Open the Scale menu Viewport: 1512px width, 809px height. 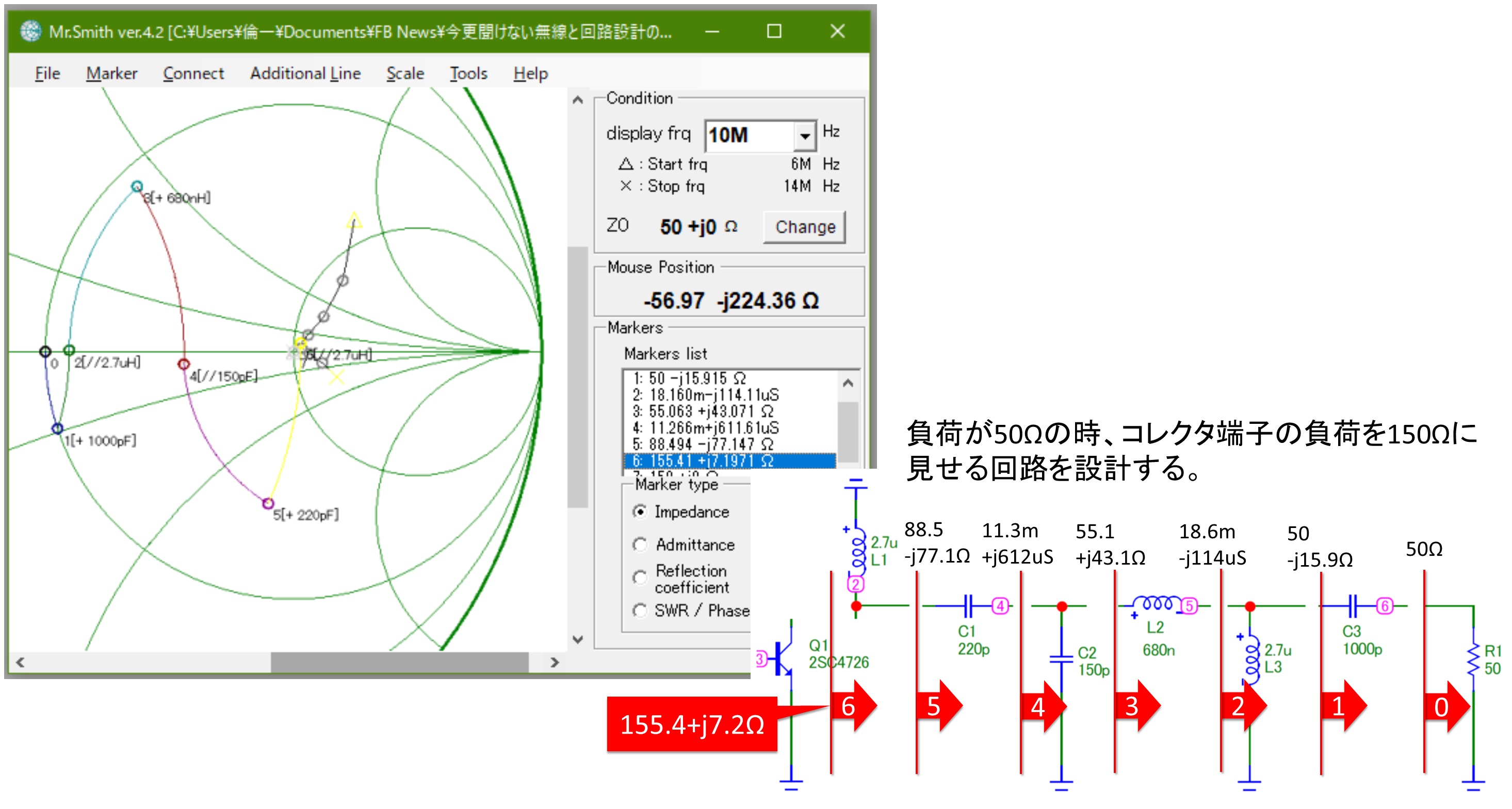click(x=405, y=73)
